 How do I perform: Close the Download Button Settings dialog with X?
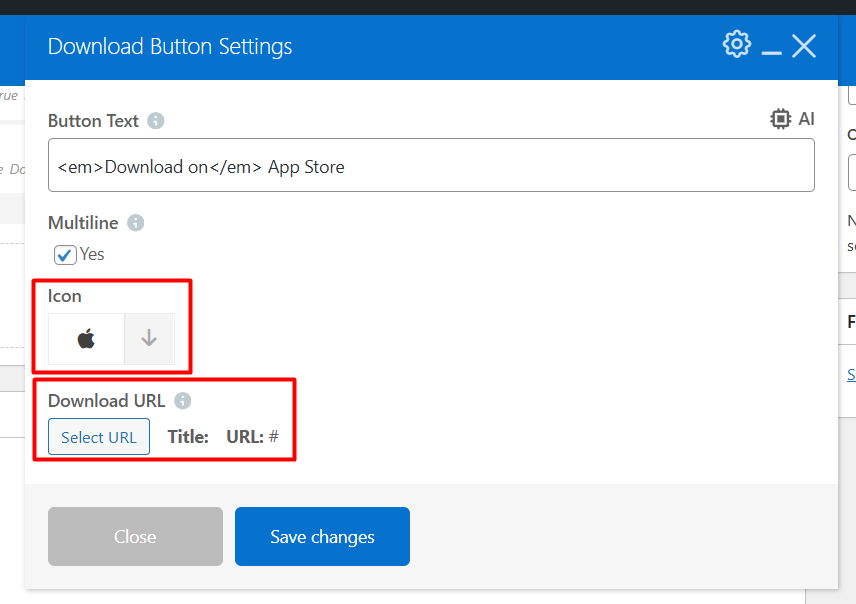pos(804,46)
